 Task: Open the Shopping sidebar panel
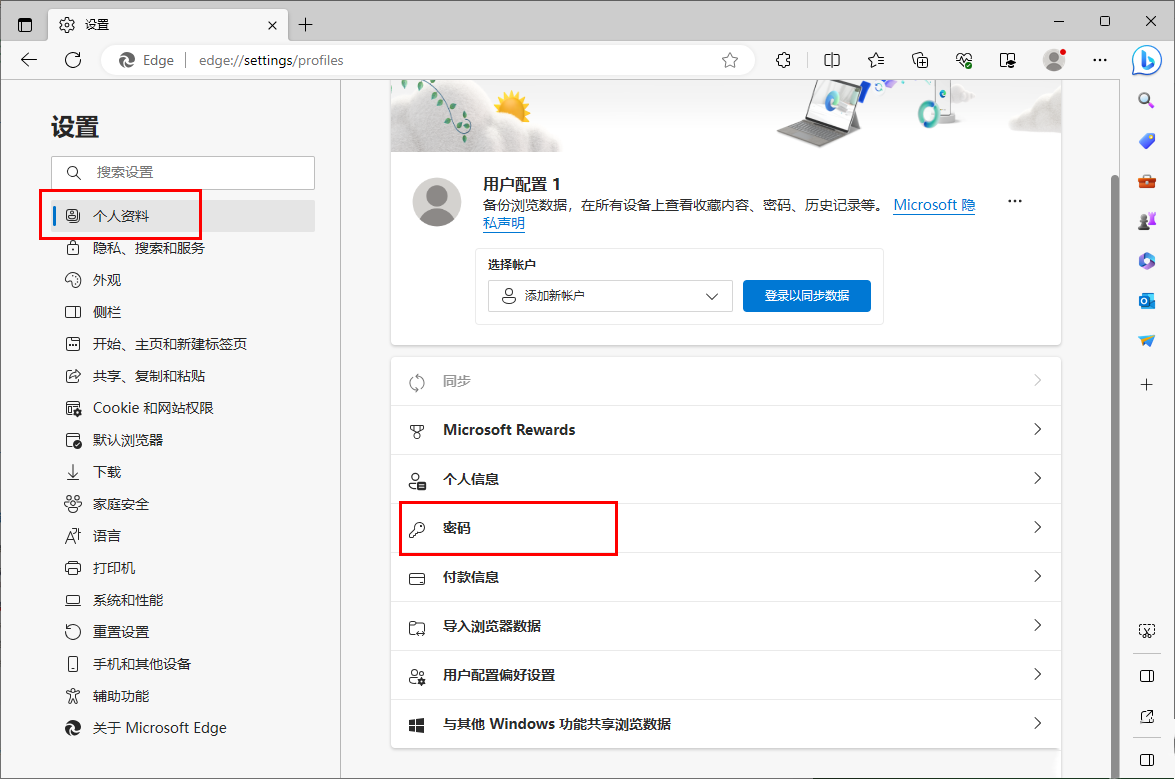[x=1146, y=140]
